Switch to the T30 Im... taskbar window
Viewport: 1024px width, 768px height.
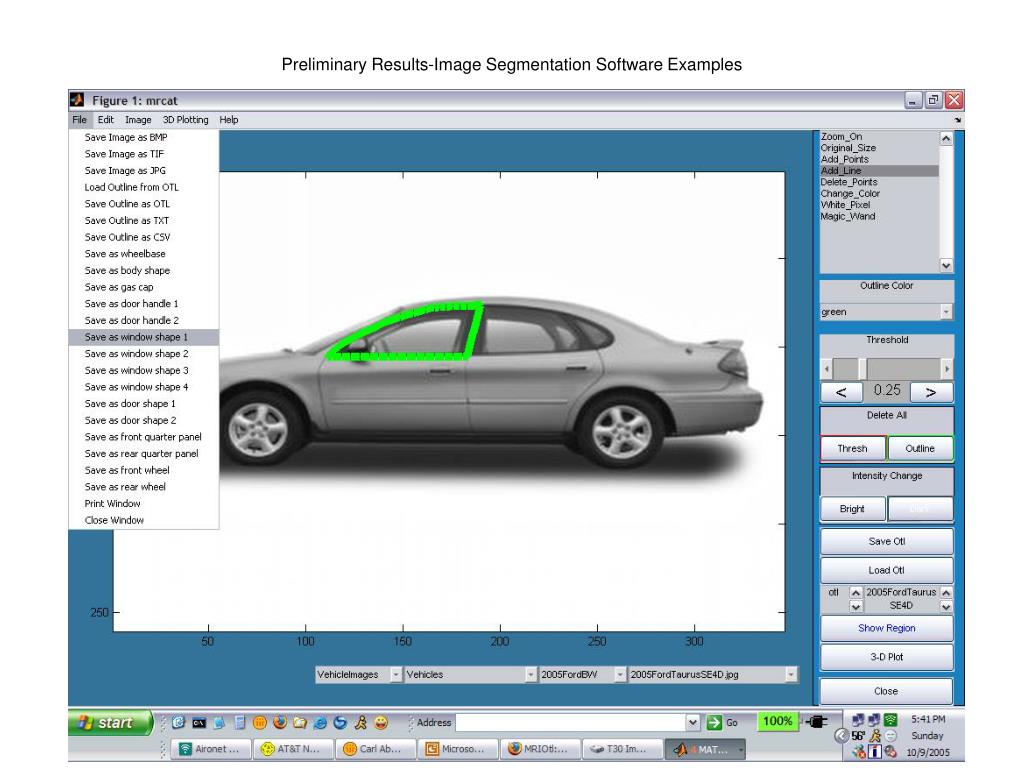pyautogui.click(x=624, y=749)
